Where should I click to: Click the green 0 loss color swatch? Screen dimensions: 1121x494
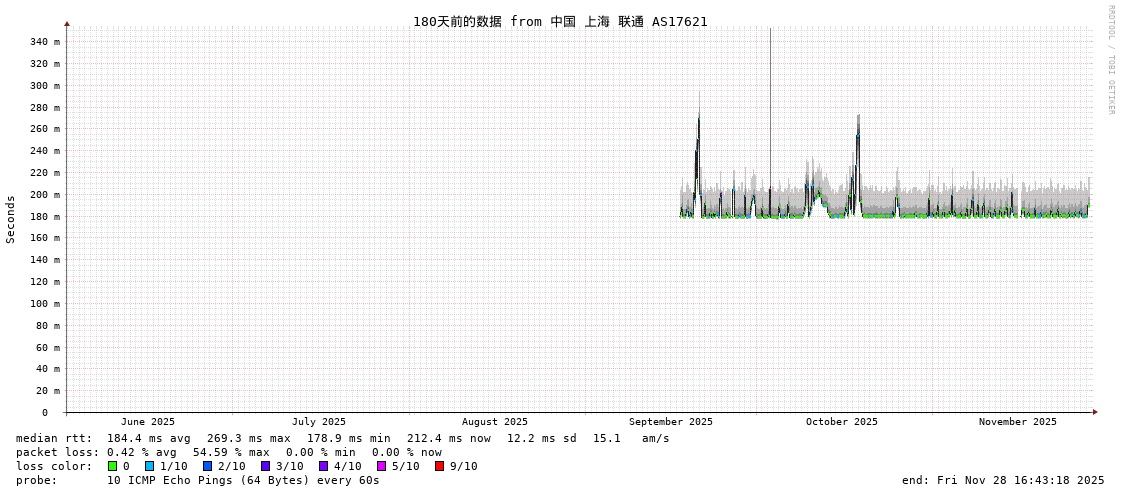click(x=112, y=466)
